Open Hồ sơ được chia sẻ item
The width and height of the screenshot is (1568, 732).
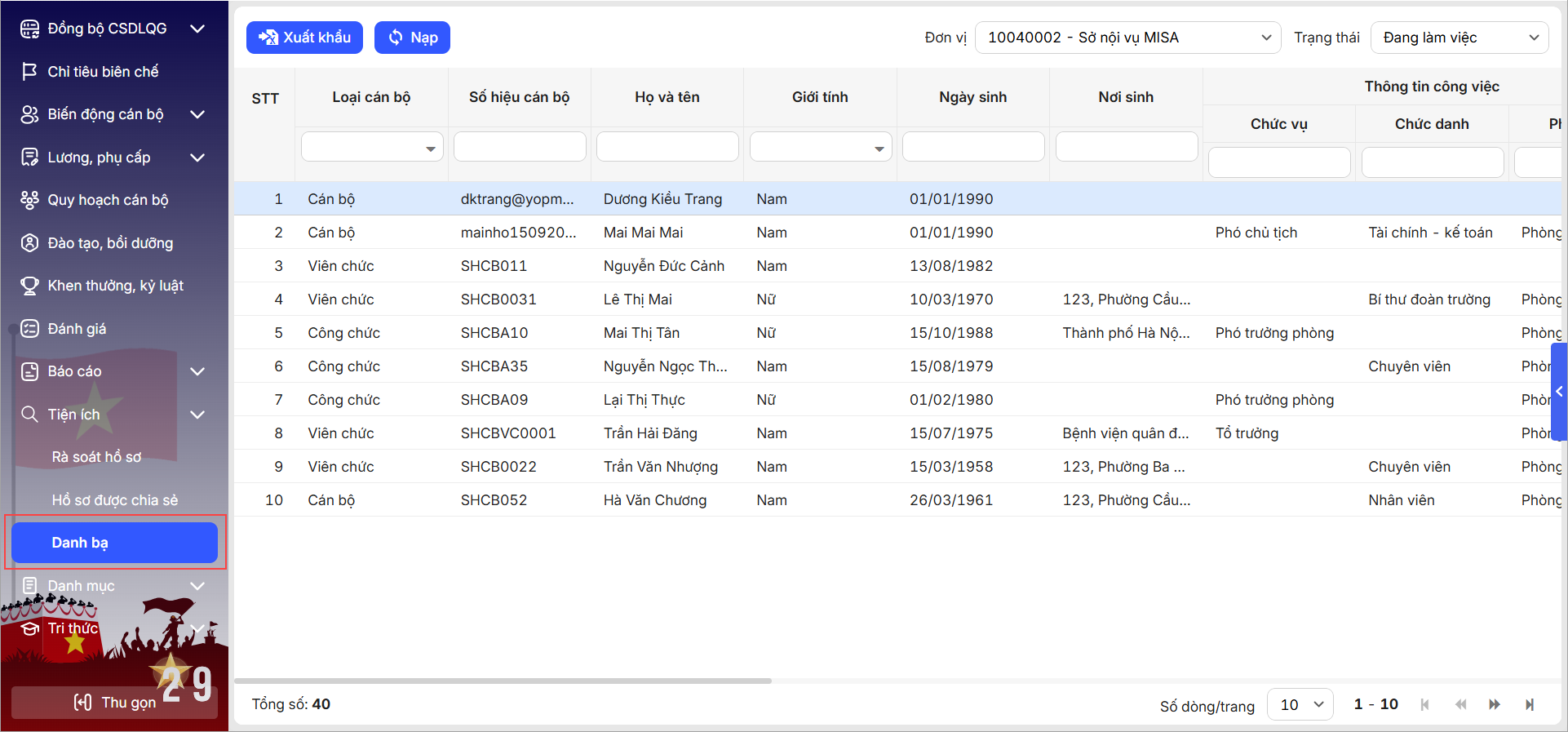coord(114,500)
